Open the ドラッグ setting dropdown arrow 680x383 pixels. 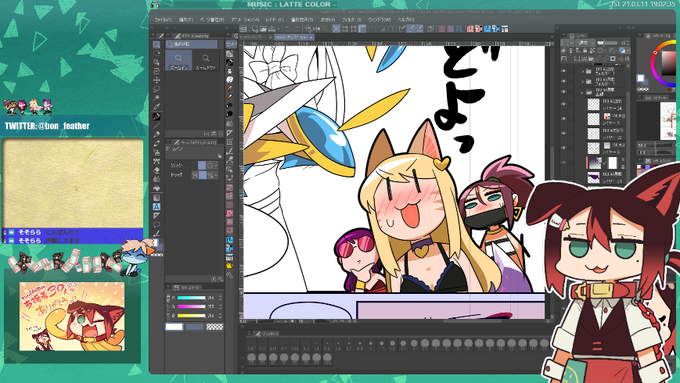[216, 175]
